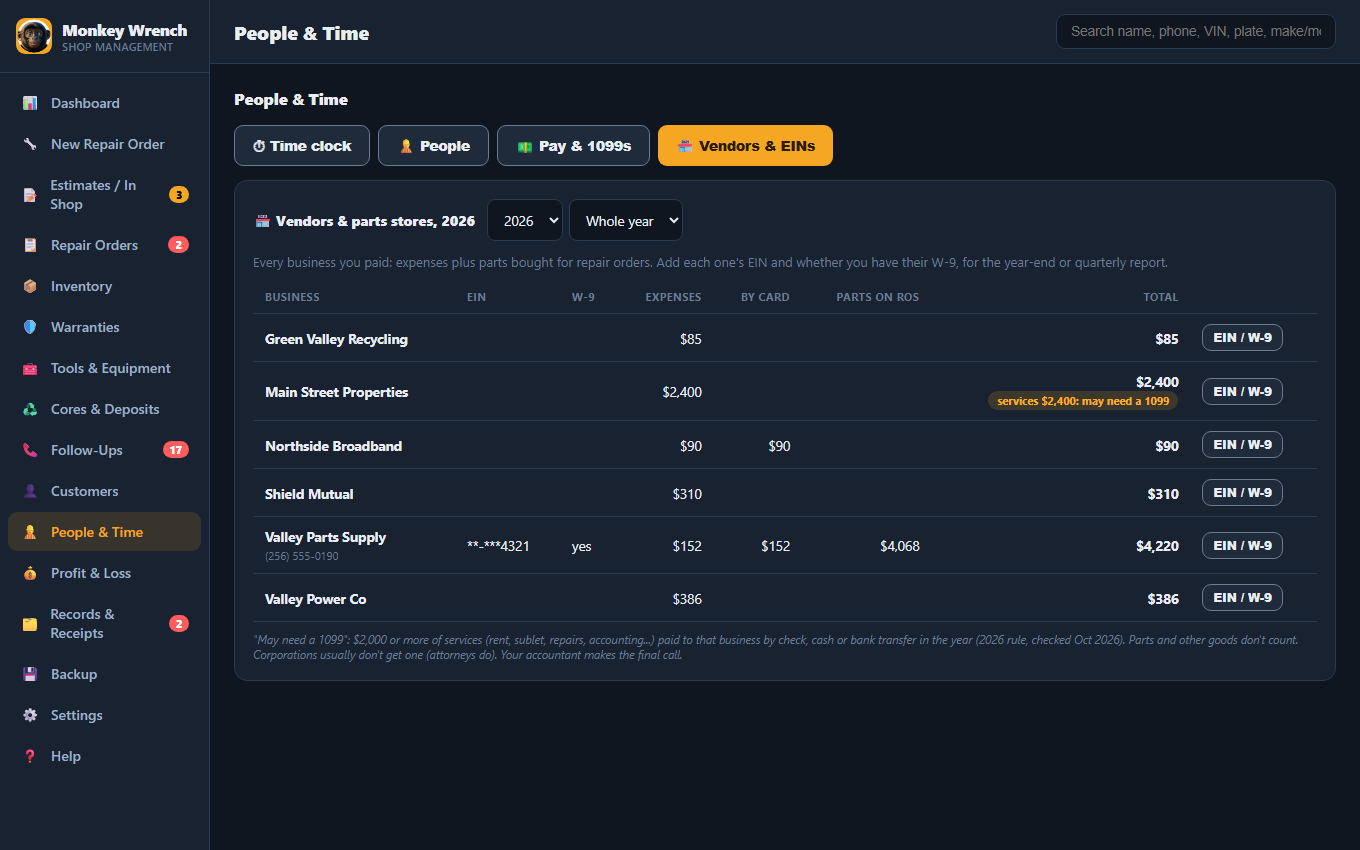Open the Pay & 1099s tab

(x=573, y=146)
